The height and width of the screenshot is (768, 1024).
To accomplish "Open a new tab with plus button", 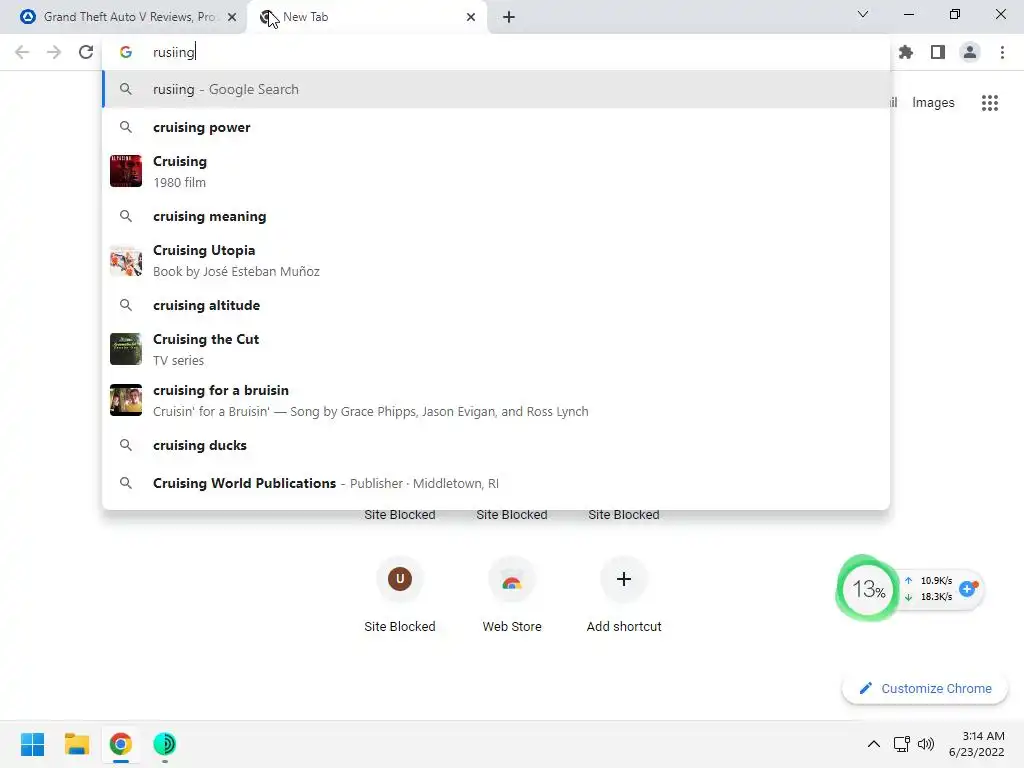I will (509, 17).
